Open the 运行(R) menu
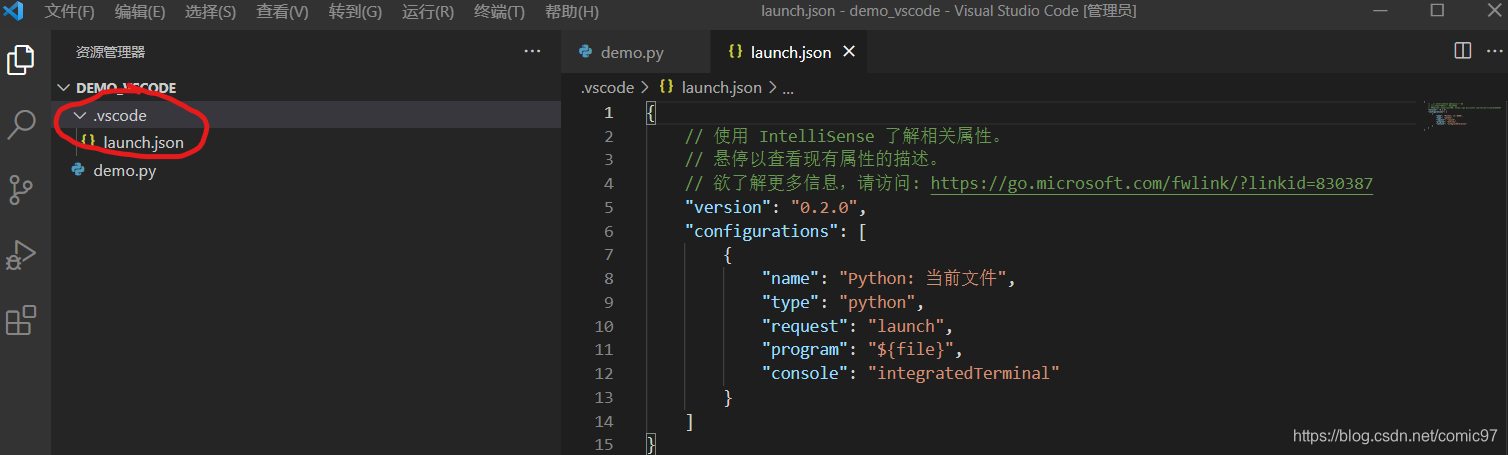The width and height of the screenshot is (1508, 455). [428, 12]
